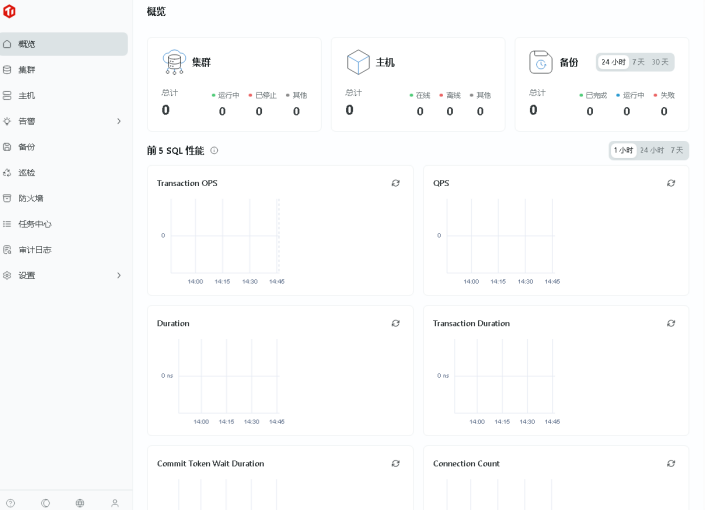705x510 pixels.
Task: Refresh the Transaction OPS chart
Action: (x=395, y=183)
